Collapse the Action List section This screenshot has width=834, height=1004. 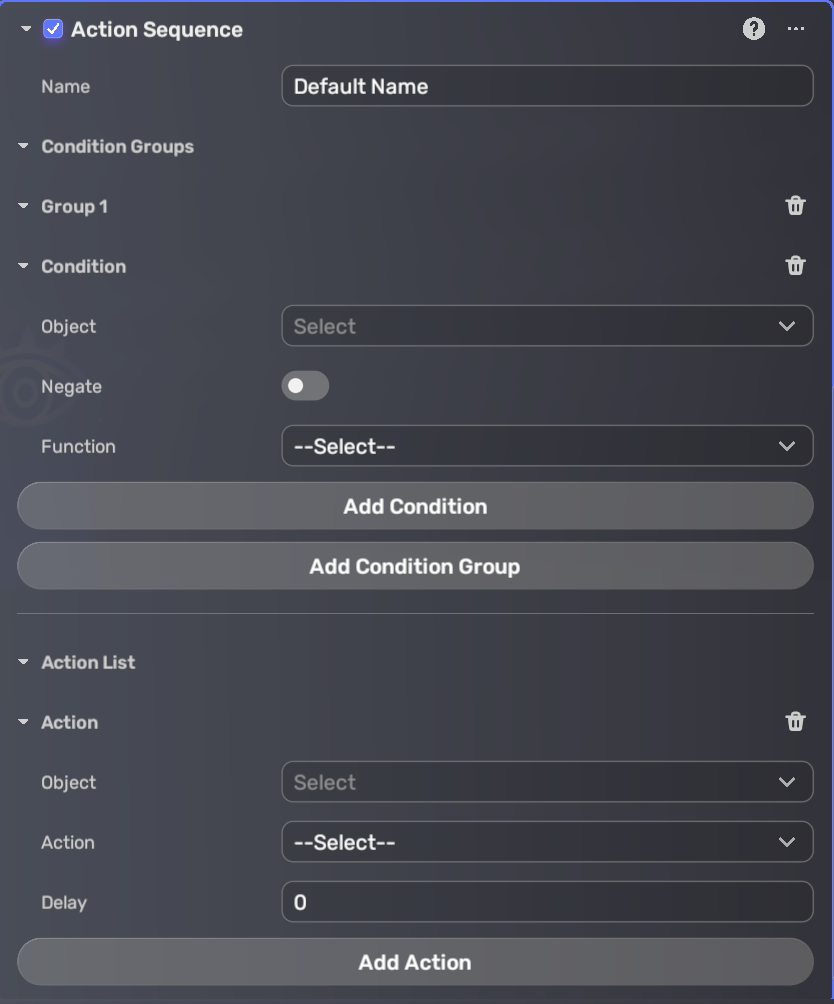pos(23,662)
